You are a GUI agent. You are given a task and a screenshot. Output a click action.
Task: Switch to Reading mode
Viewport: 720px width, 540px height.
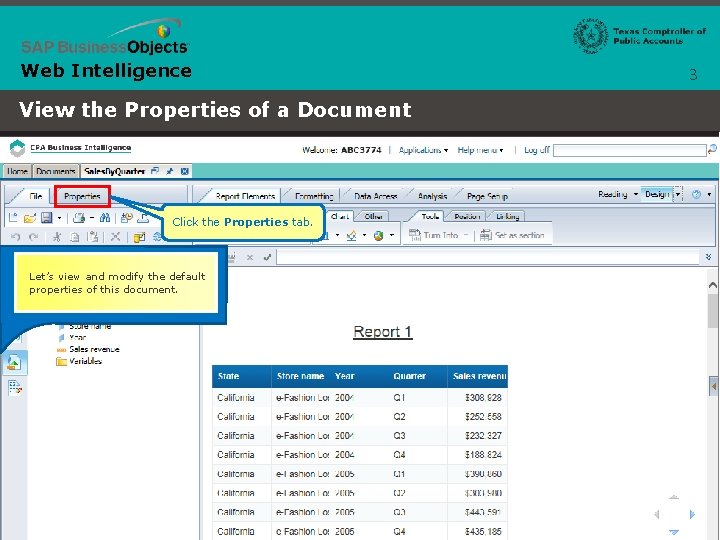[x=613, y=194]
